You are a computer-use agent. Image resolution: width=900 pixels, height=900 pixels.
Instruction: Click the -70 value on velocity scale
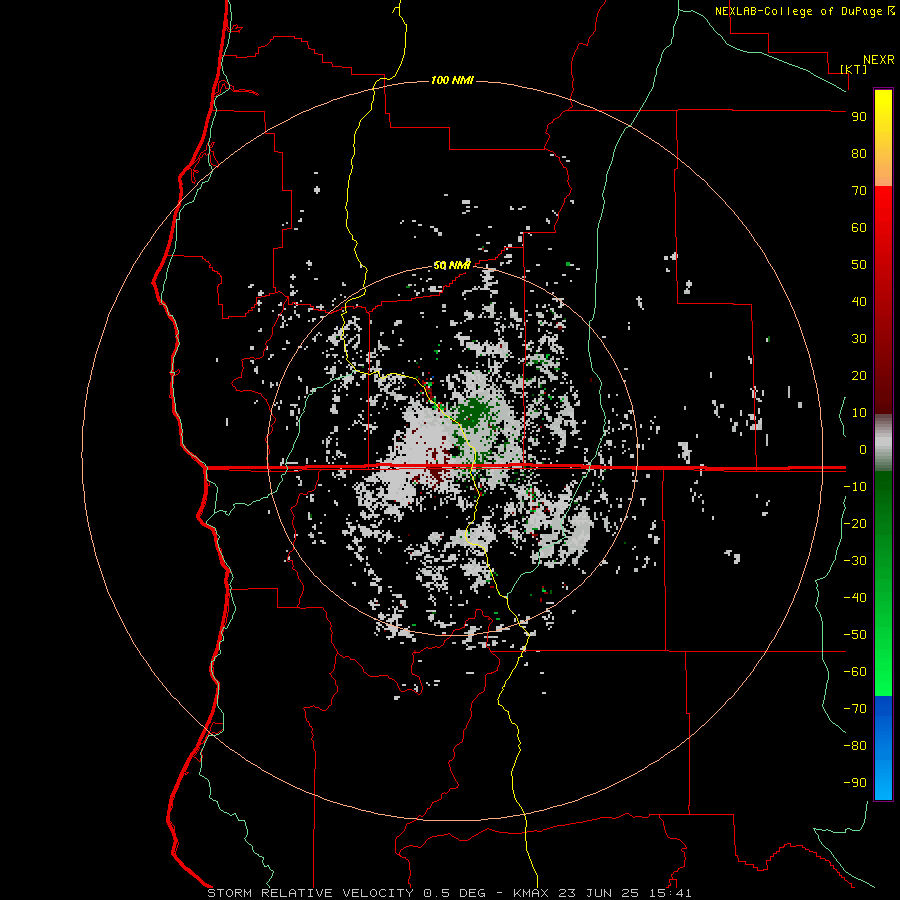coord(855,709)
